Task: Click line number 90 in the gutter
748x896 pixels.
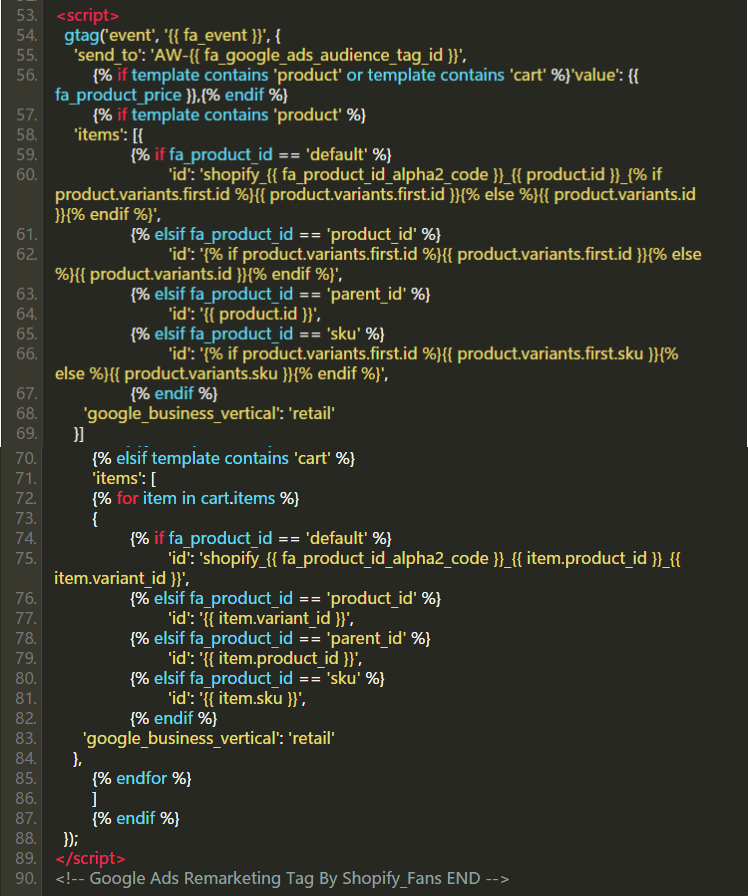Action: pos(26,878)
